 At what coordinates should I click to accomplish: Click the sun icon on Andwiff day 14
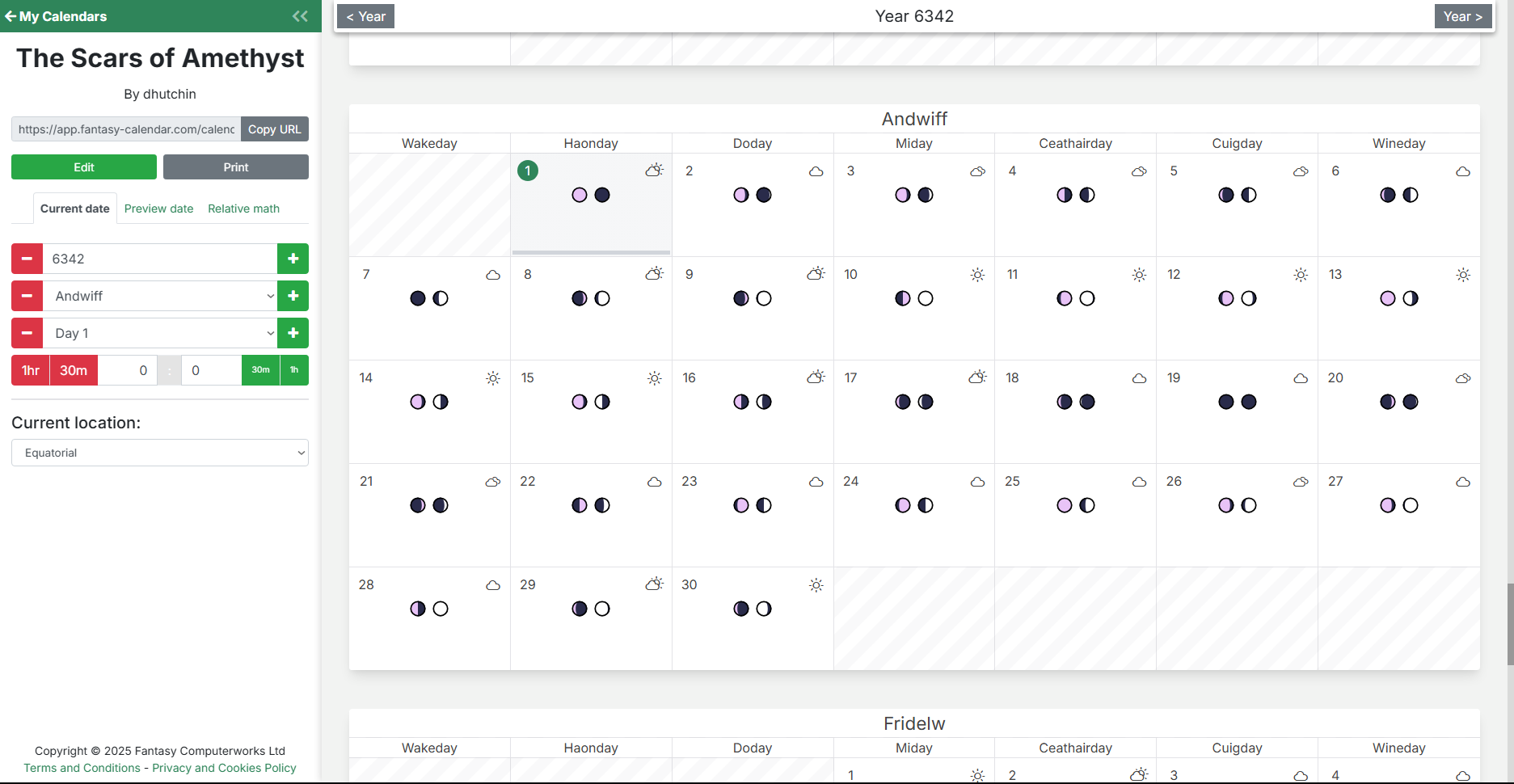(x=493, y=378)
